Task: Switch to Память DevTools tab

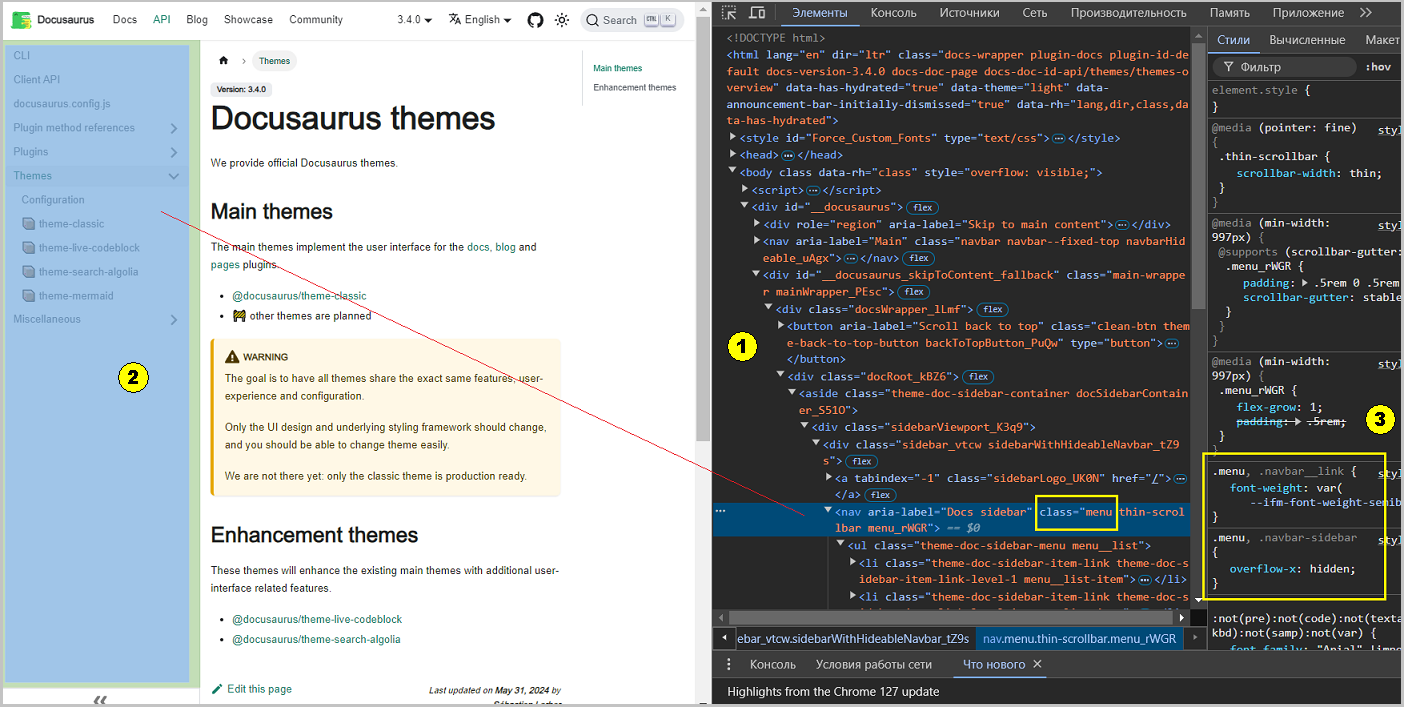Action: [1229, 13]
